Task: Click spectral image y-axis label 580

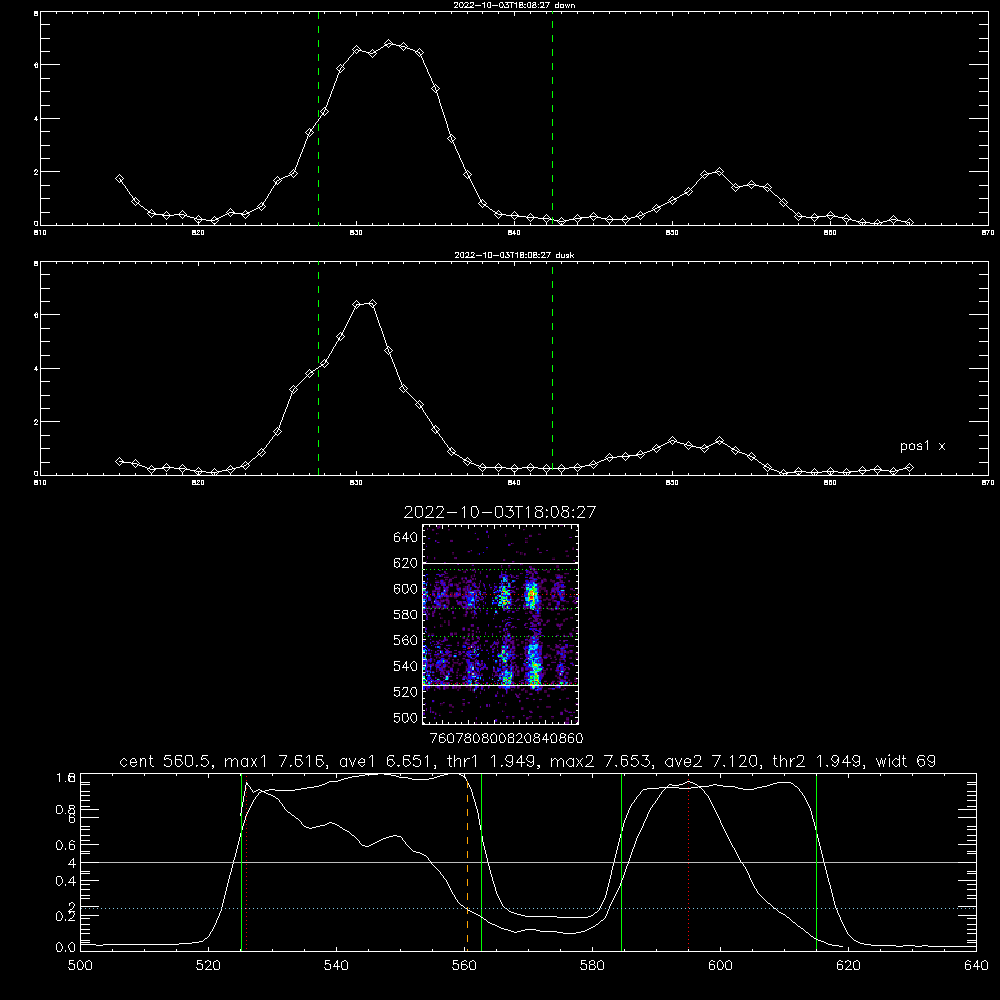Action: [406, 615]
